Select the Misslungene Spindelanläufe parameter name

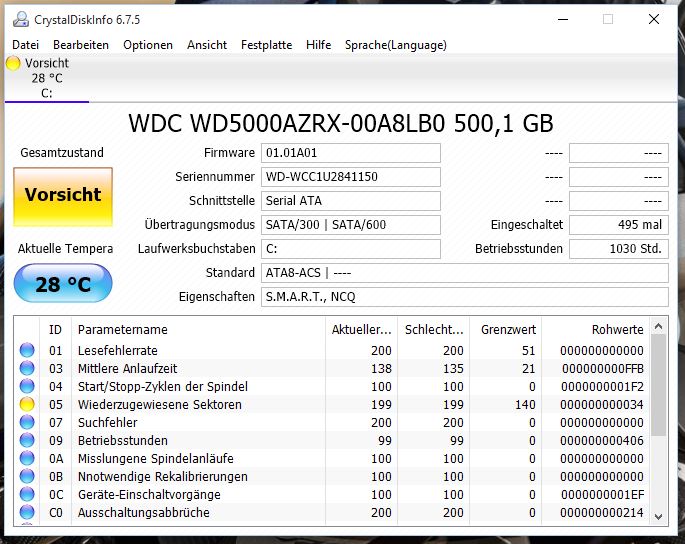pos(156,458)
